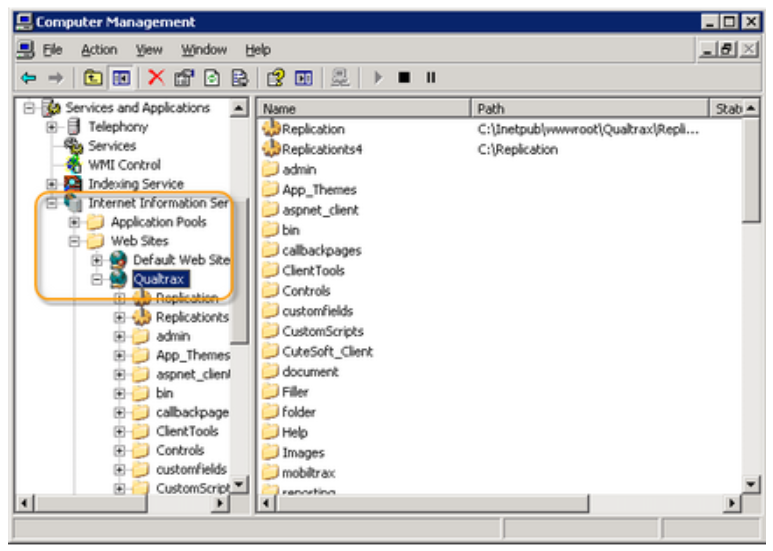
Task: Select admin folder in the right list
Action: pyautogui.click(x=299, y=170)
